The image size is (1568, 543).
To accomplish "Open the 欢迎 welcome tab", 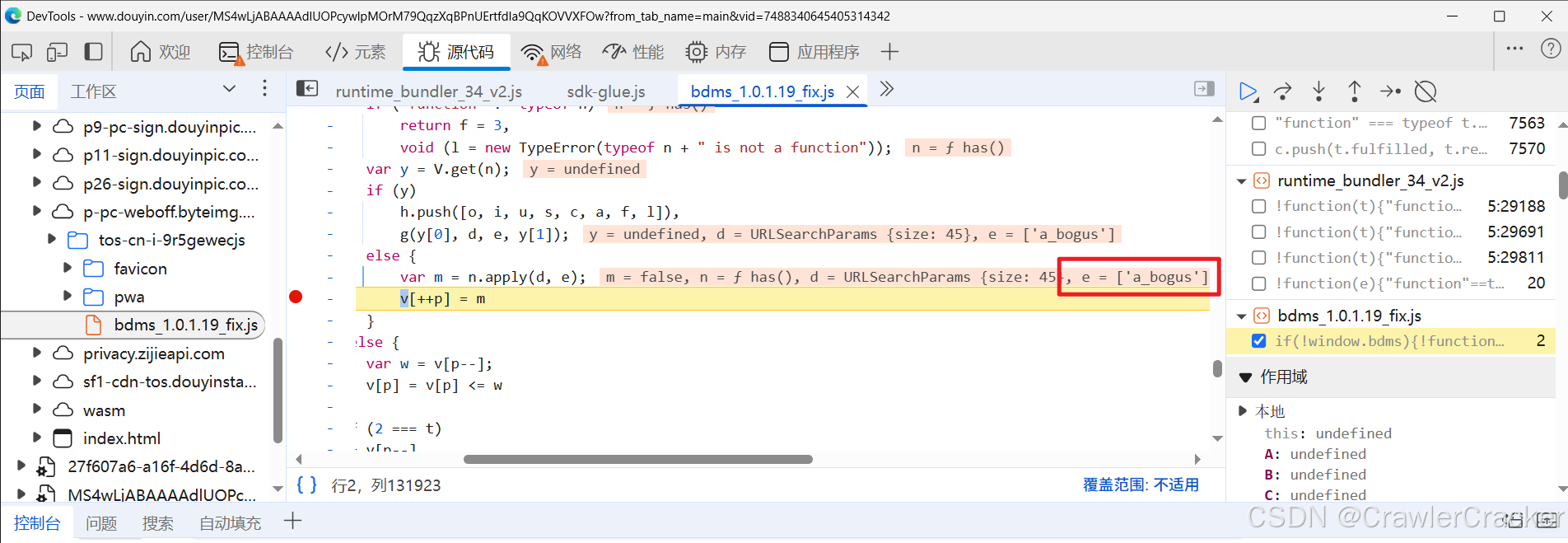I will 161,52.
